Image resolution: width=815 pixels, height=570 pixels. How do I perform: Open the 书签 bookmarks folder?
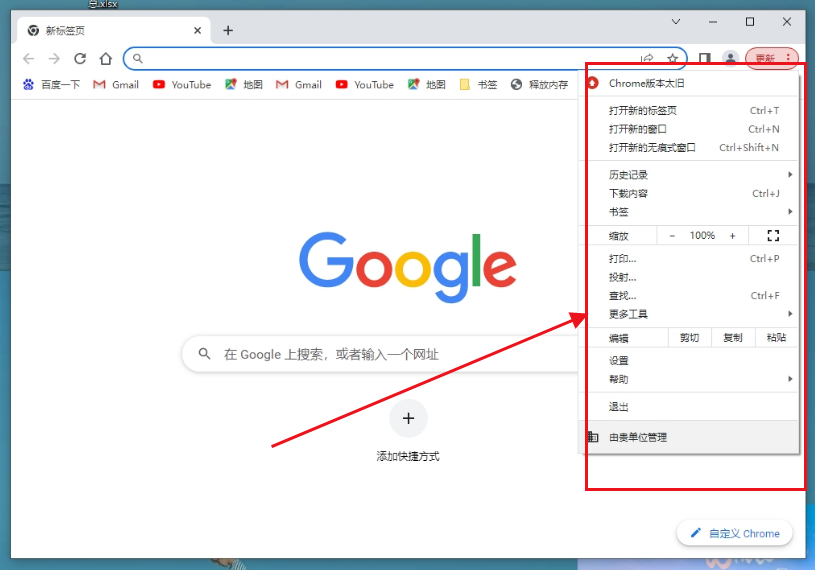(479, 84)
